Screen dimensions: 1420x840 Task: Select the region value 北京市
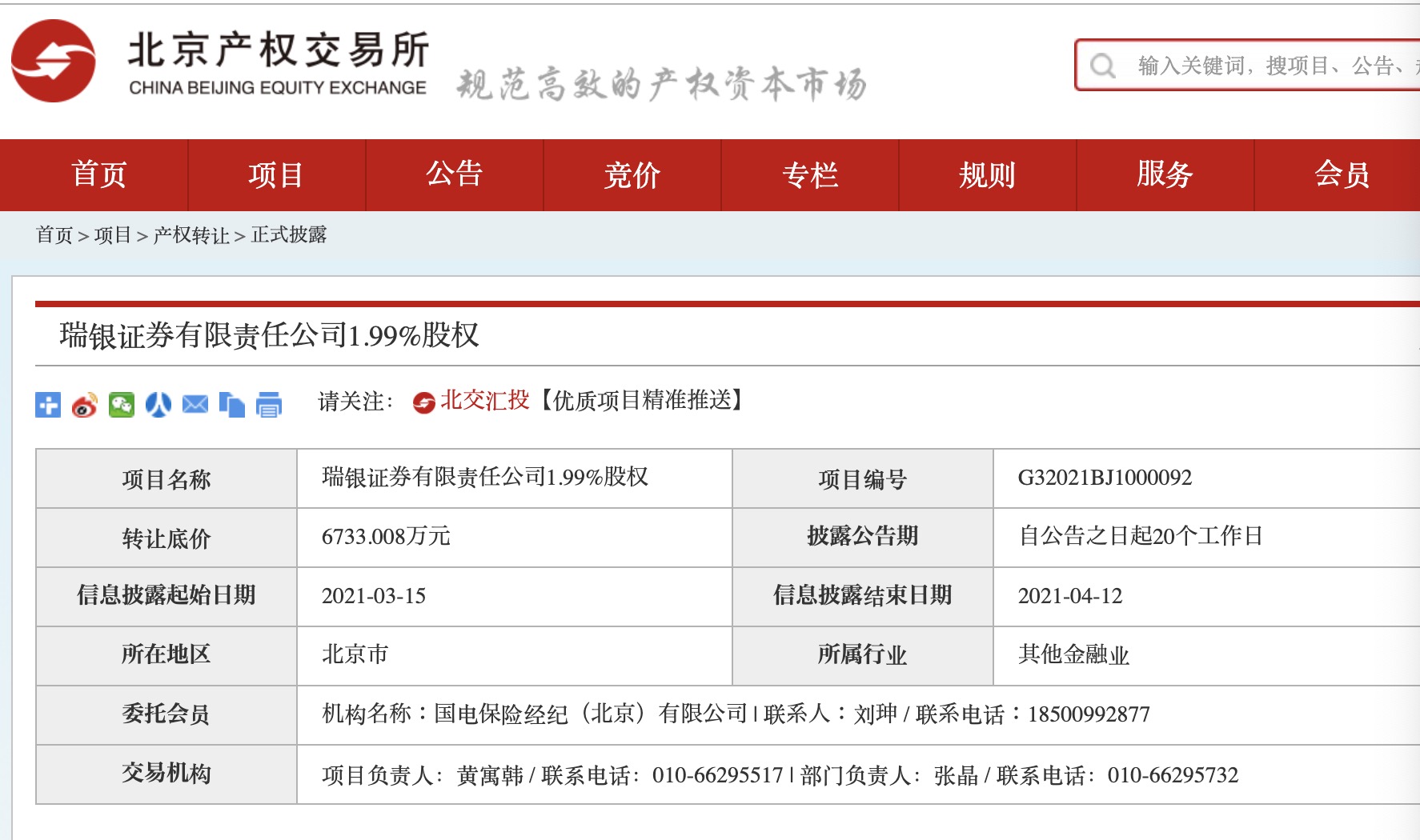(x=355, y=654)
